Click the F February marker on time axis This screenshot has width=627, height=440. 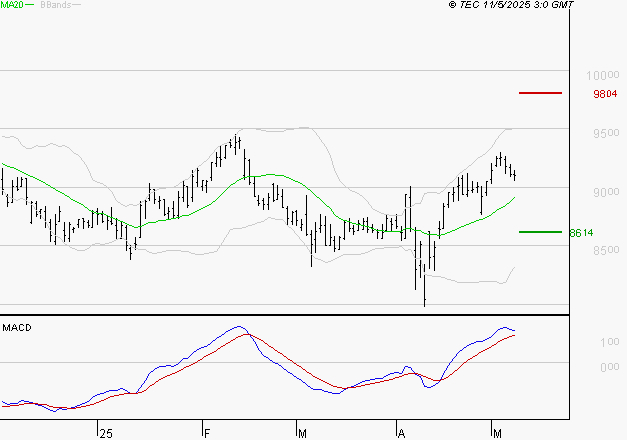coord(207,434)
